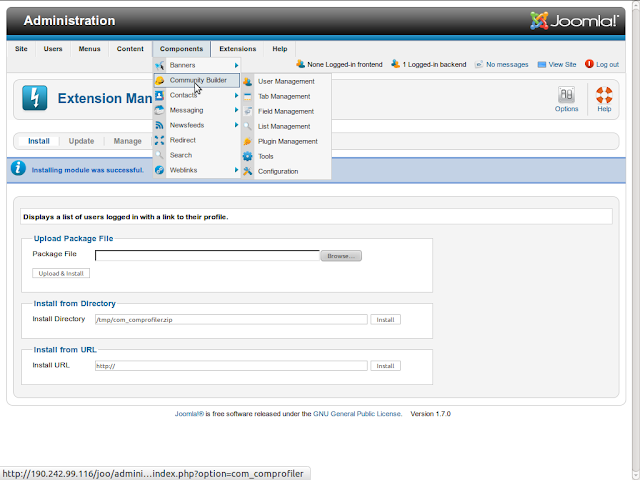Click the Field Management icon
Screen dimensions: 640x480
click(x=248, y=111)
